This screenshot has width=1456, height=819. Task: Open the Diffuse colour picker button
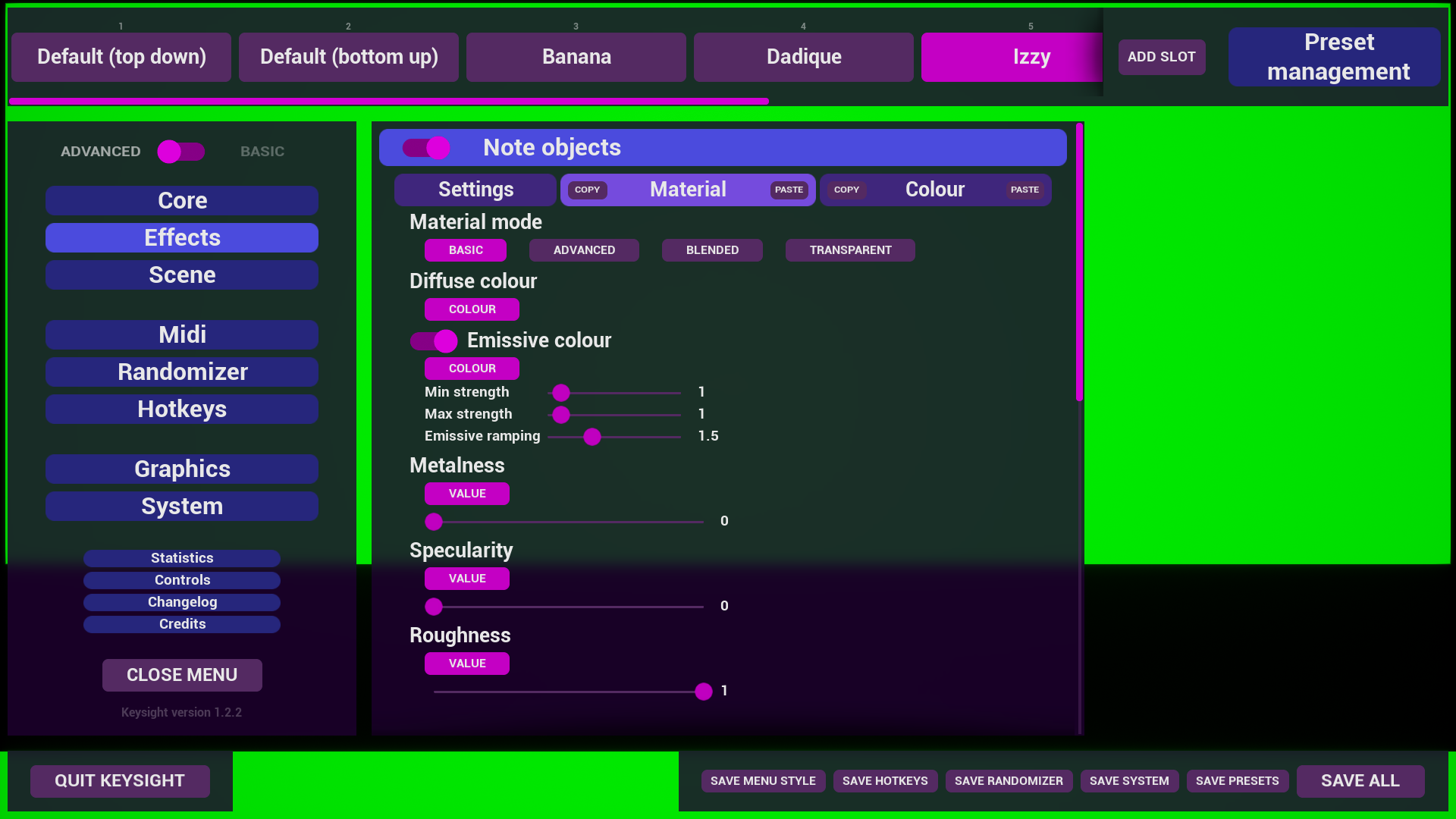coord(472,309)
